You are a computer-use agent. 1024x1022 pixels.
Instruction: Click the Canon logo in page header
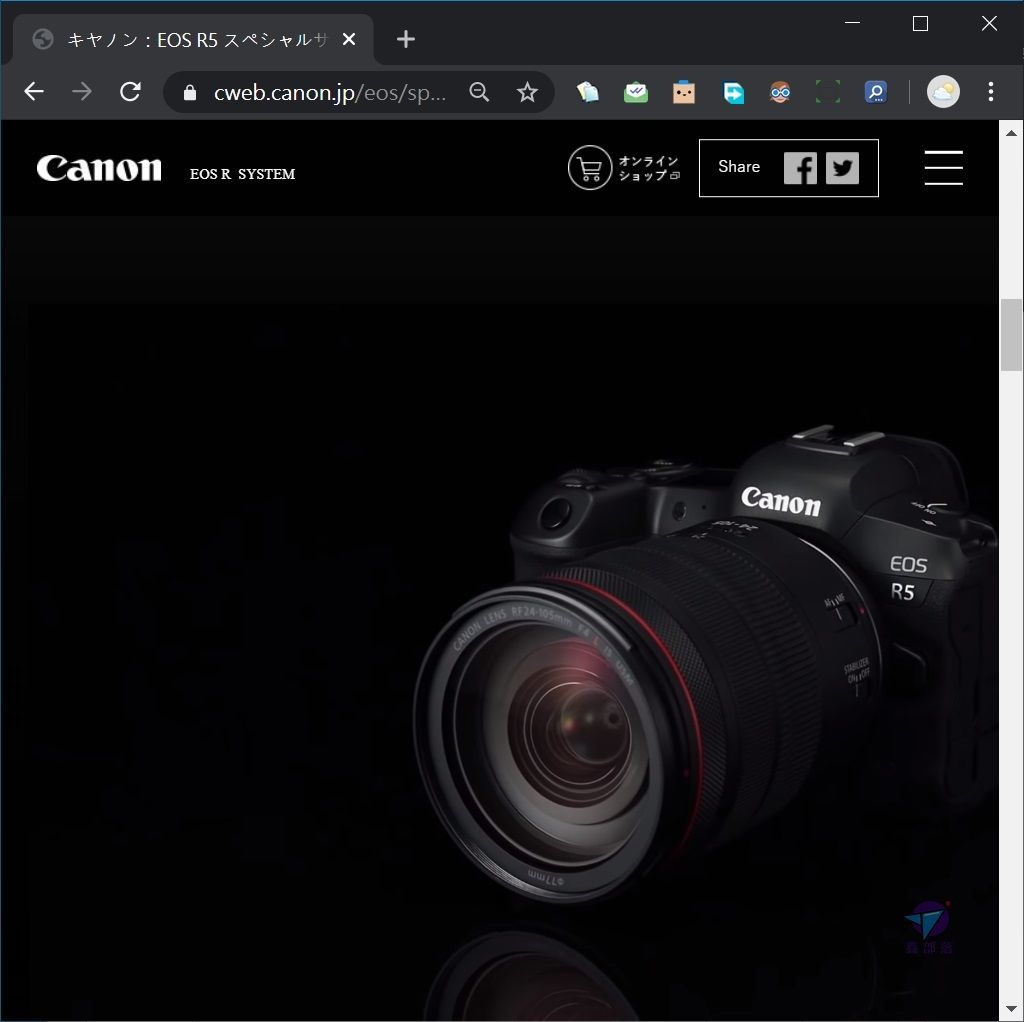coord(99,168)
